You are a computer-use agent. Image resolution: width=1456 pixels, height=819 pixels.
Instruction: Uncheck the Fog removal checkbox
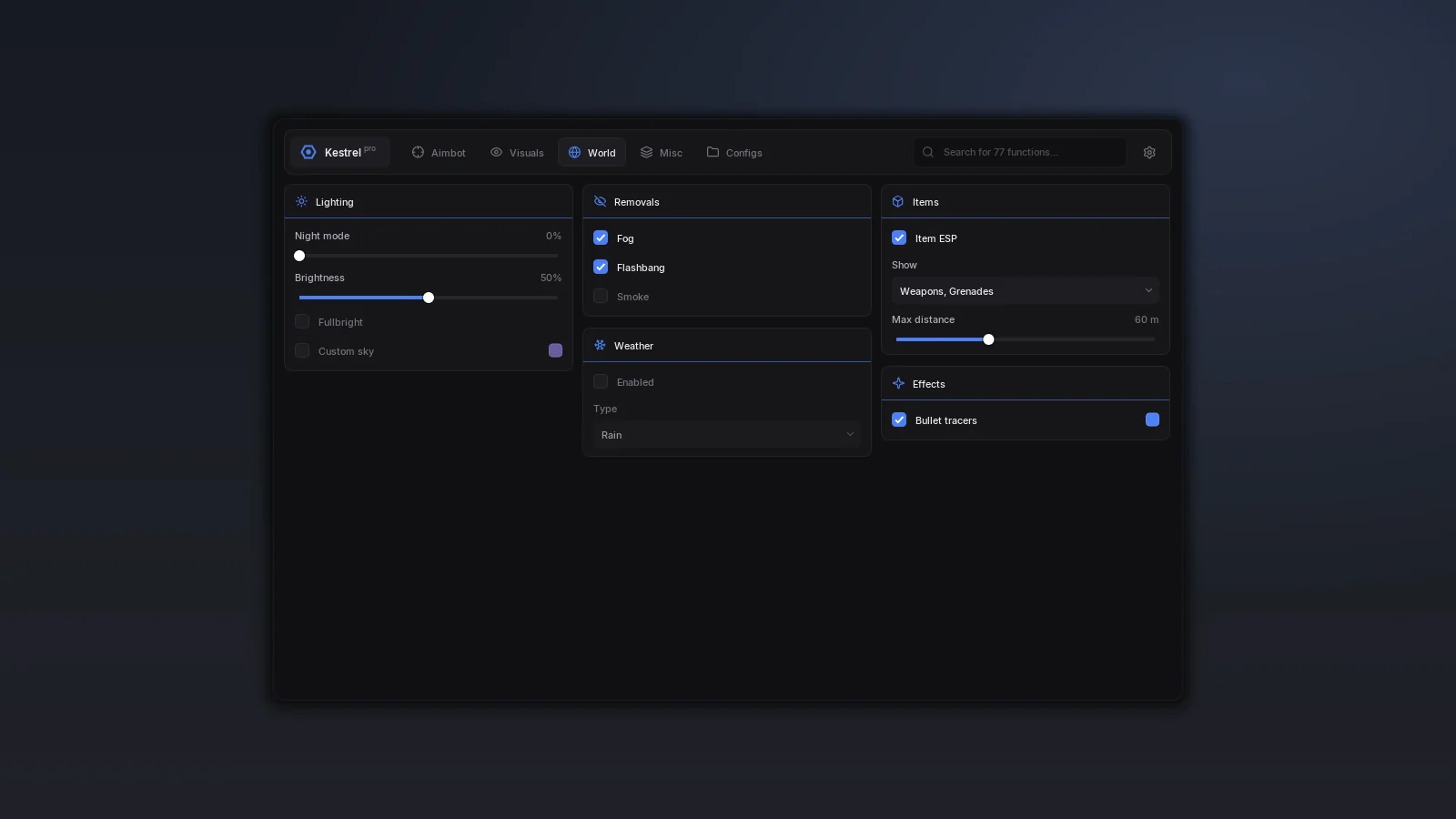coord(601,238)
